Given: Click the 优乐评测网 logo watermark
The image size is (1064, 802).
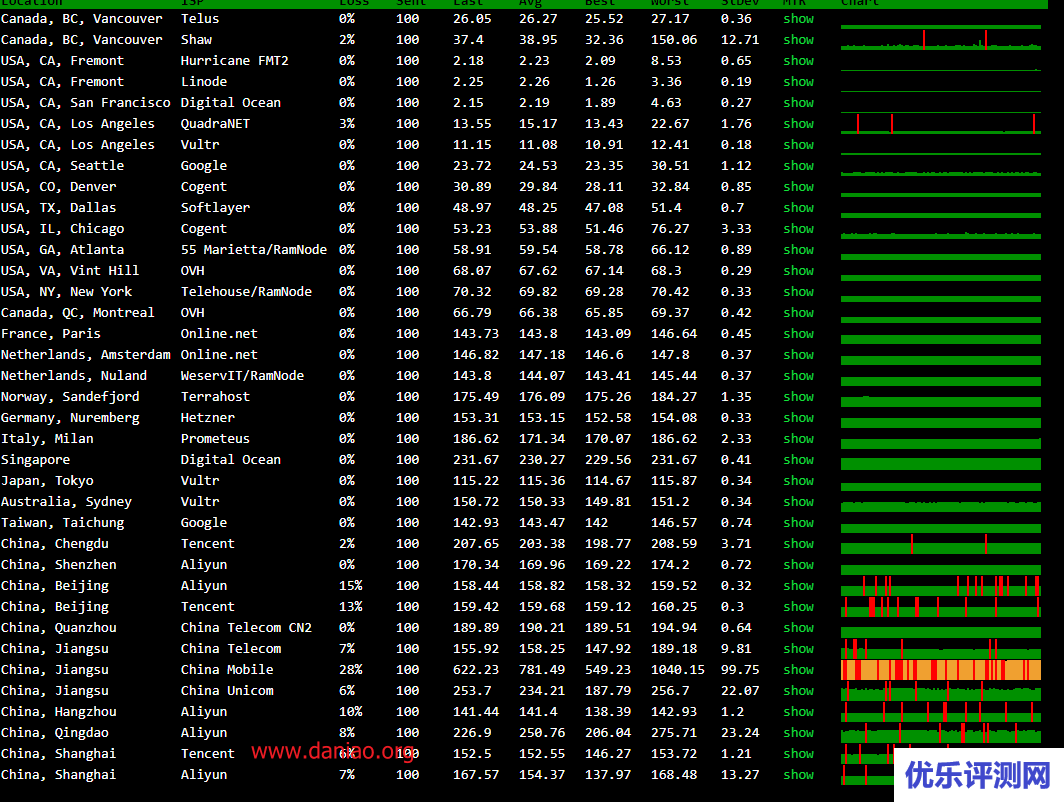Looking at the screenshot, I should 978,774.
